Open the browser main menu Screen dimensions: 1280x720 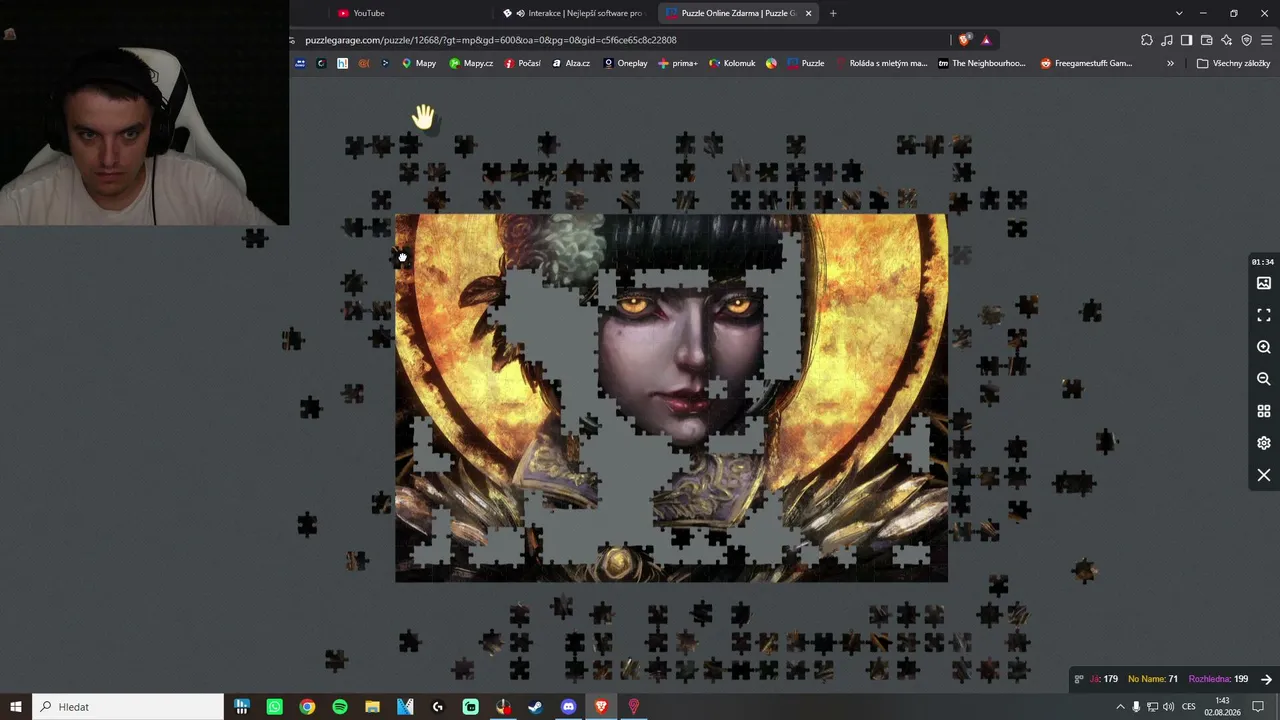[1267, 40]
